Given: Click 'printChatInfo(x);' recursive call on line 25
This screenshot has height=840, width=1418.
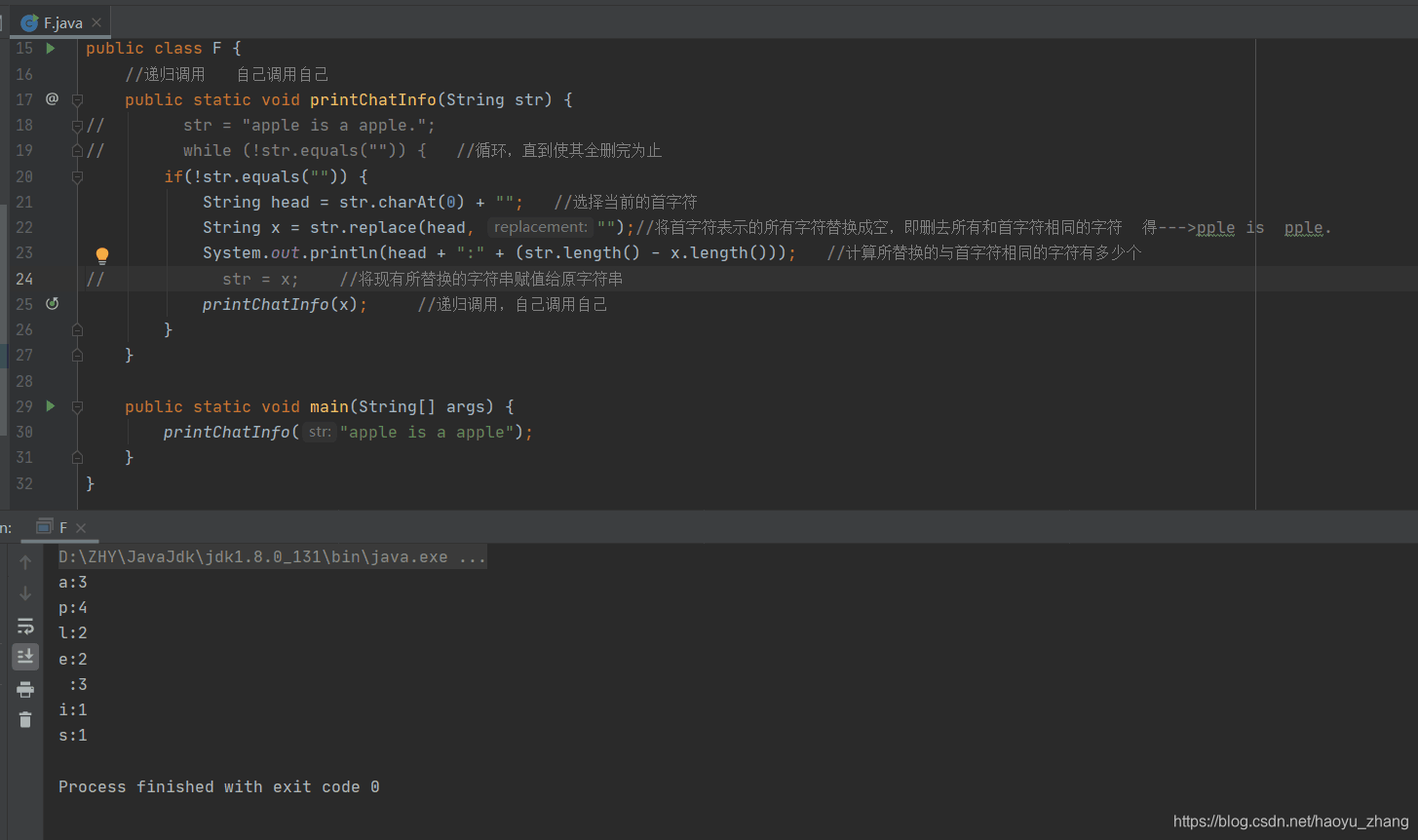Looking at the screenshot, I should click(286, 304).
